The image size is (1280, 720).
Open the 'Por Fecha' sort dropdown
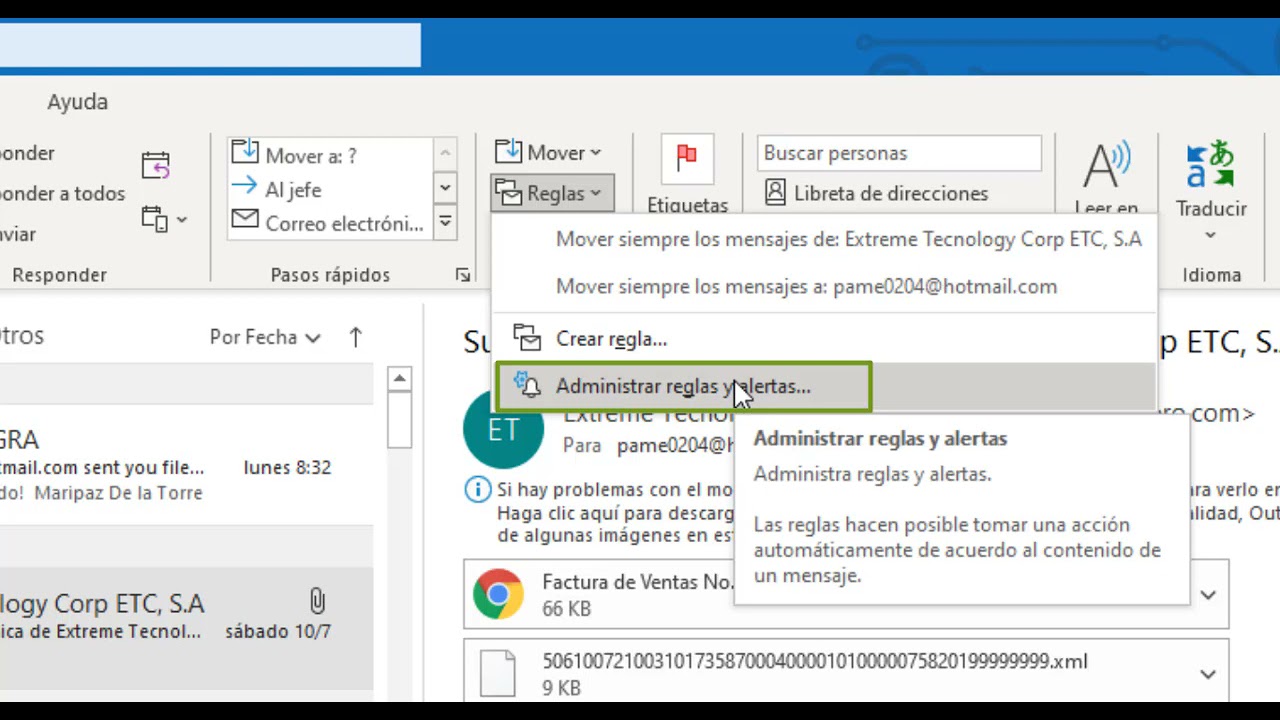[265, 337]
